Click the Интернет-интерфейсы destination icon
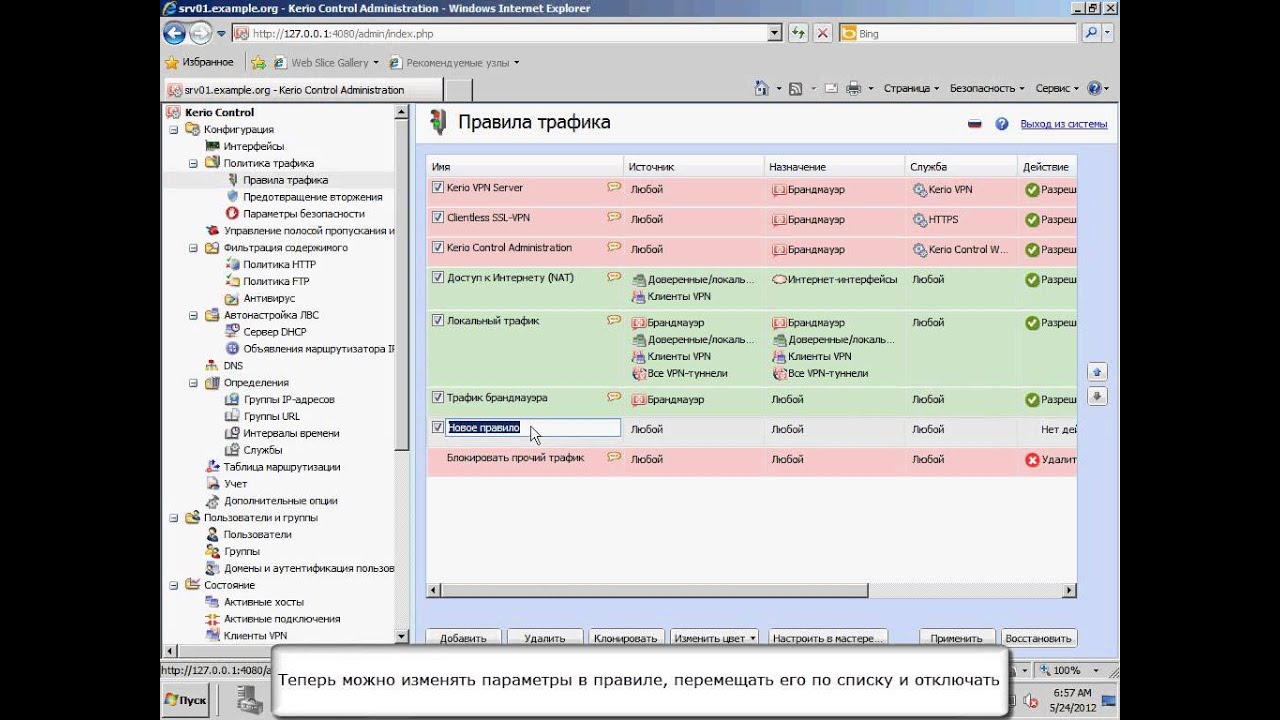The width and height of the screenshot is (1280, 720). pyautogui.click(x=779, y=280)
